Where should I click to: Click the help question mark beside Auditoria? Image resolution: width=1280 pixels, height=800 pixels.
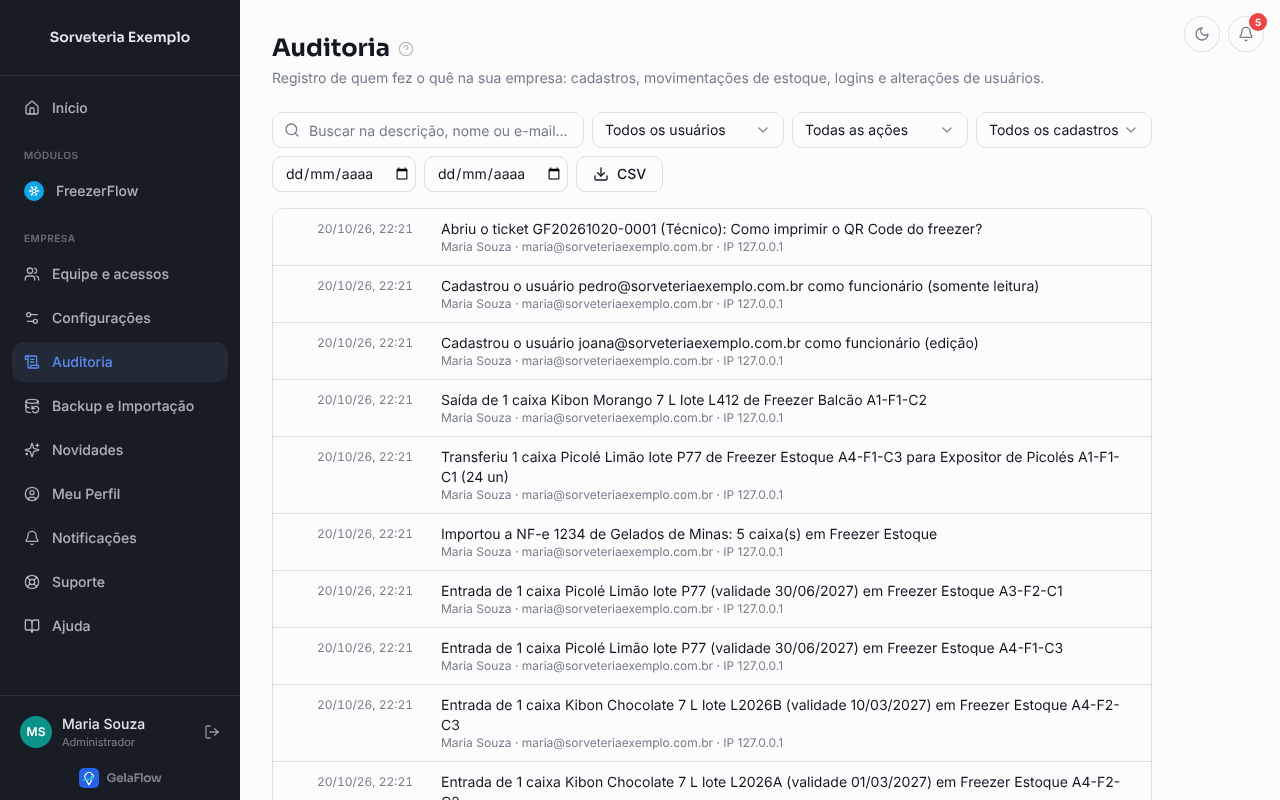tap(406, 49)
